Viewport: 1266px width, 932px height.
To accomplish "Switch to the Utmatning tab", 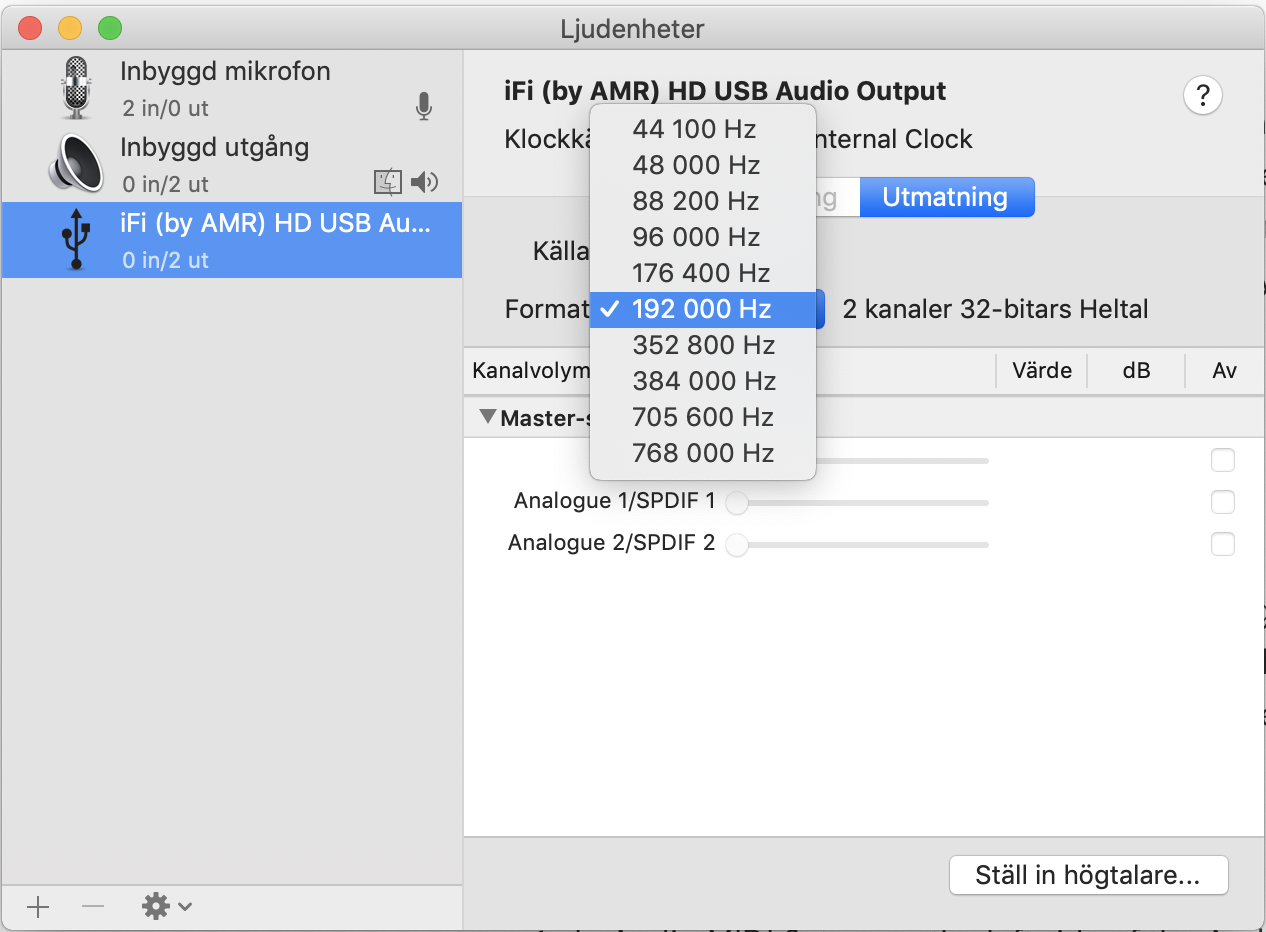I will pyautogui.click(x=945, y=197).
